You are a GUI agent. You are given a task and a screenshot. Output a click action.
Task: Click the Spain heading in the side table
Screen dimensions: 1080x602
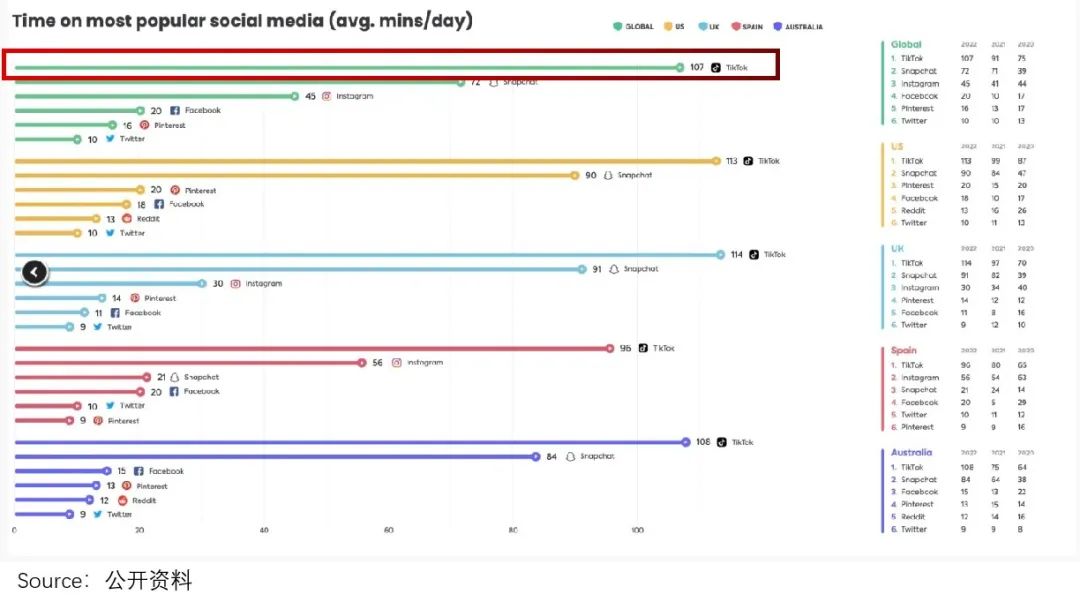point(903,351)
